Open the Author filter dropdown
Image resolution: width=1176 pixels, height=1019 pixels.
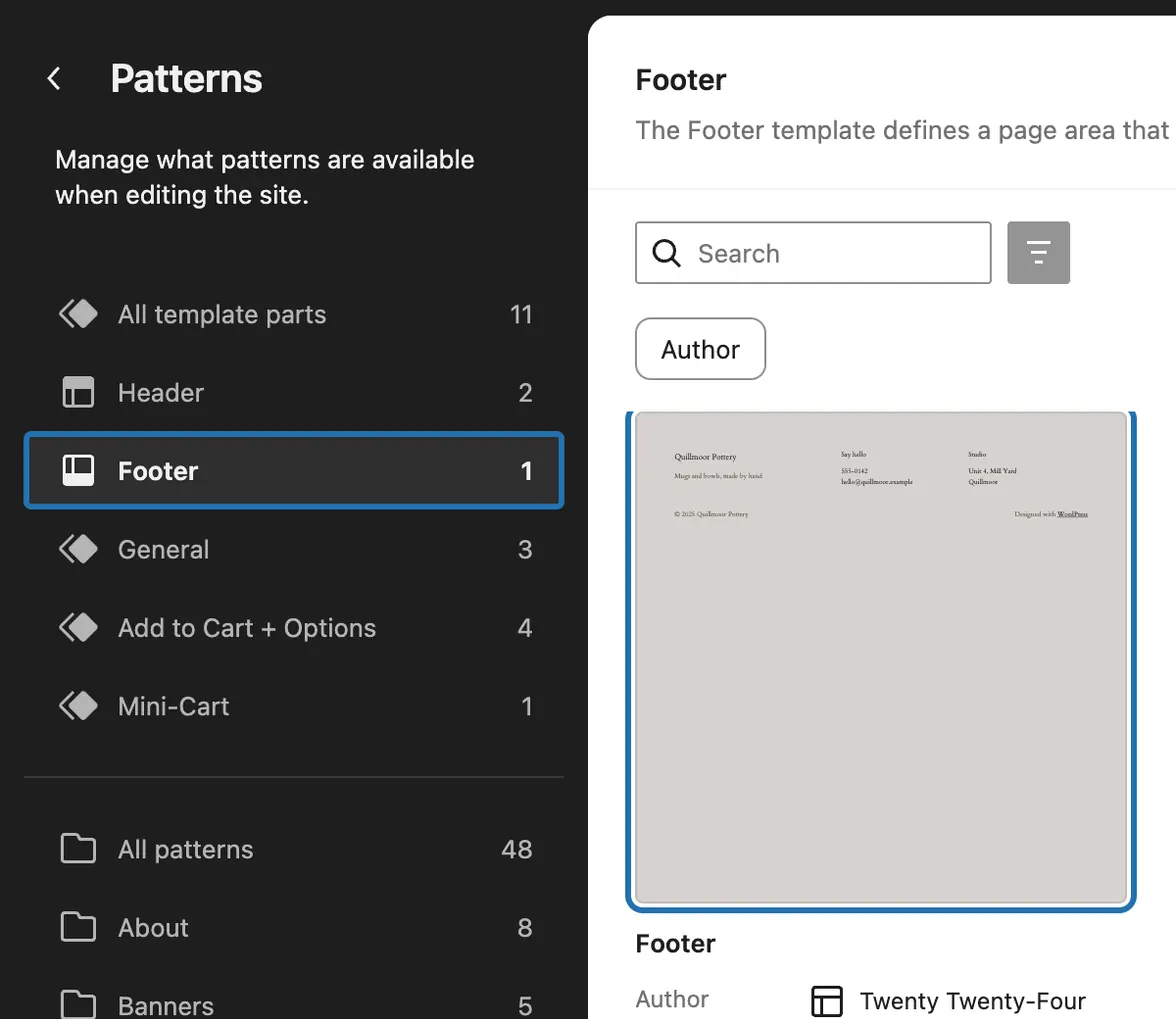coord(700,349)
